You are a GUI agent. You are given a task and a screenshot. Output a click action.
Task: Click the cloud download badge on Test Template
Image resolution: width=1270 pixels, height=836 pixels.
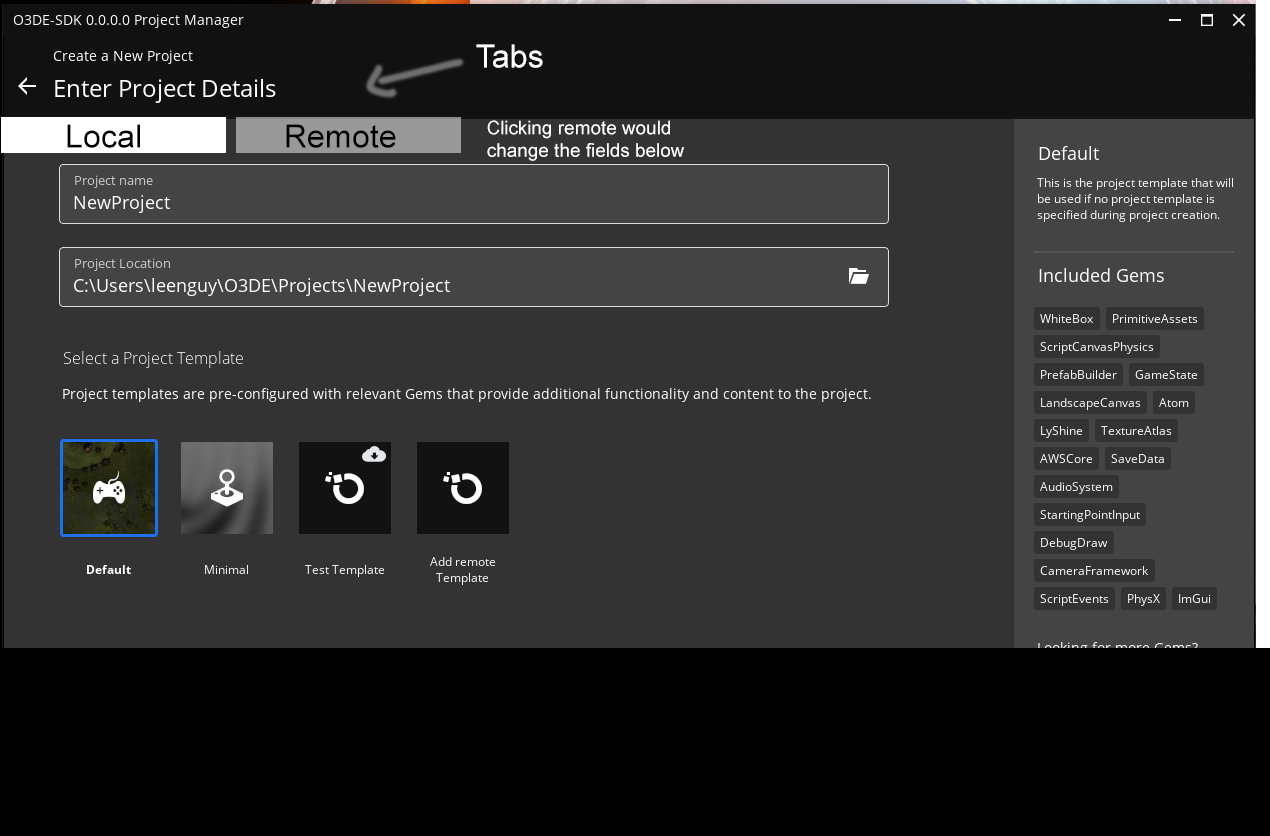[x=375, y=454]
